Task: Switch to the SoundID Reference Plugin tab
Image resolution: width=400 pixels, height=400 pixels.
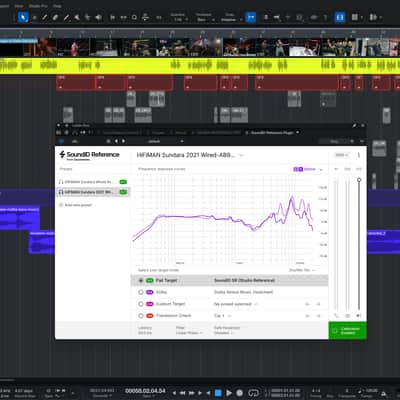Action: click(273, 133)
